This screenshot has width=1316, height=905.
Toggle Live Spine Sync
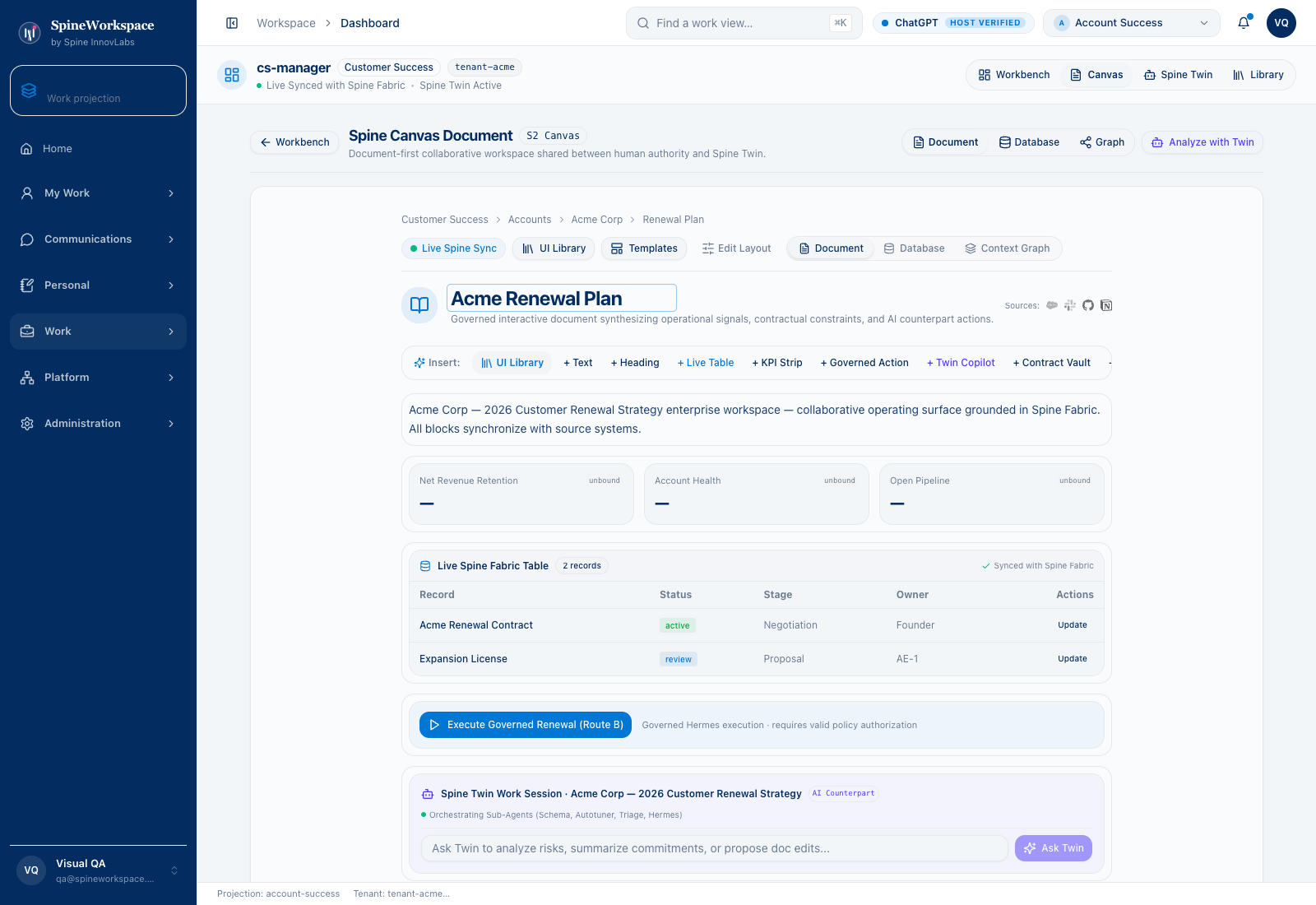click(x=453, y=248)
